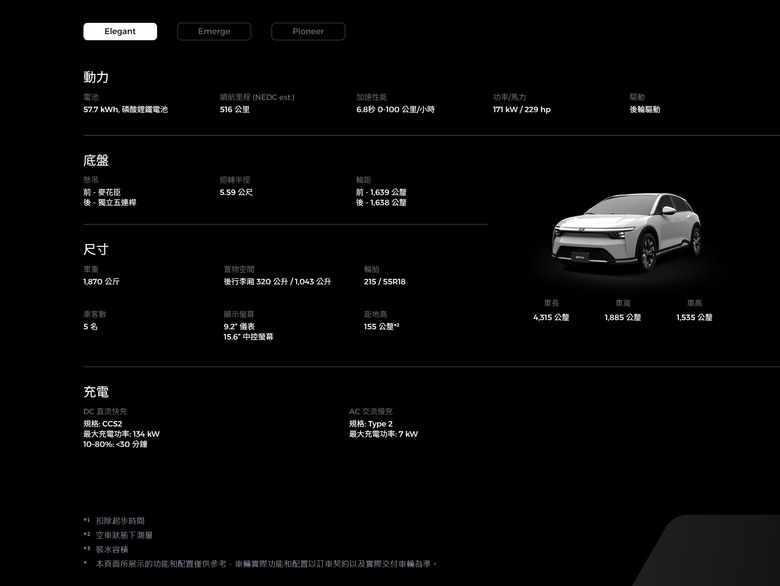Screen dimensions: 780x586
Task: Click the 10-80%: <30 分鐘 charge time
Action: pos(115,444)
